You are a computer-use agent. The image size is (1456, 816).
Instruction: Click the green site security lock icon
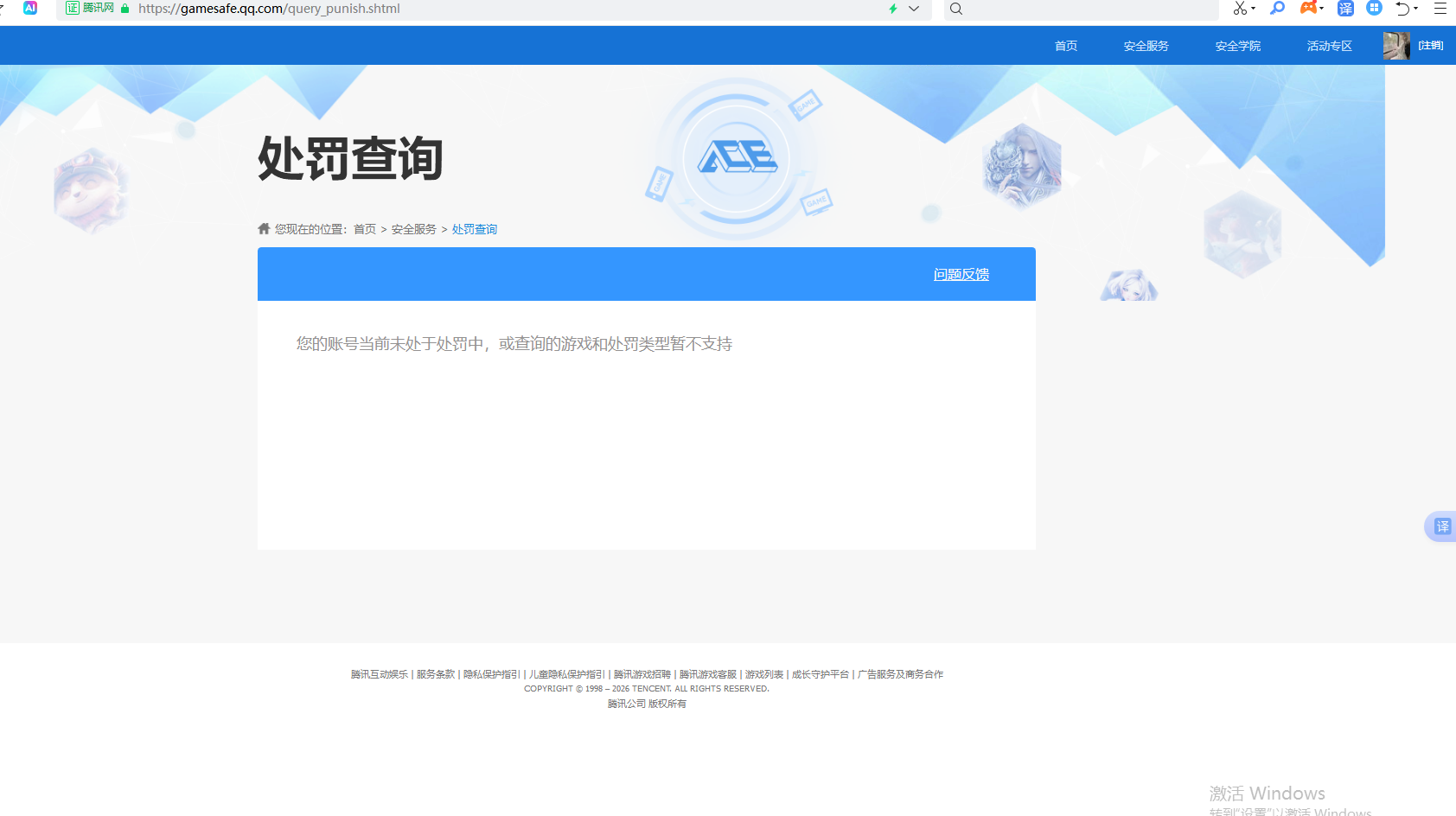(x=124, y=9)
